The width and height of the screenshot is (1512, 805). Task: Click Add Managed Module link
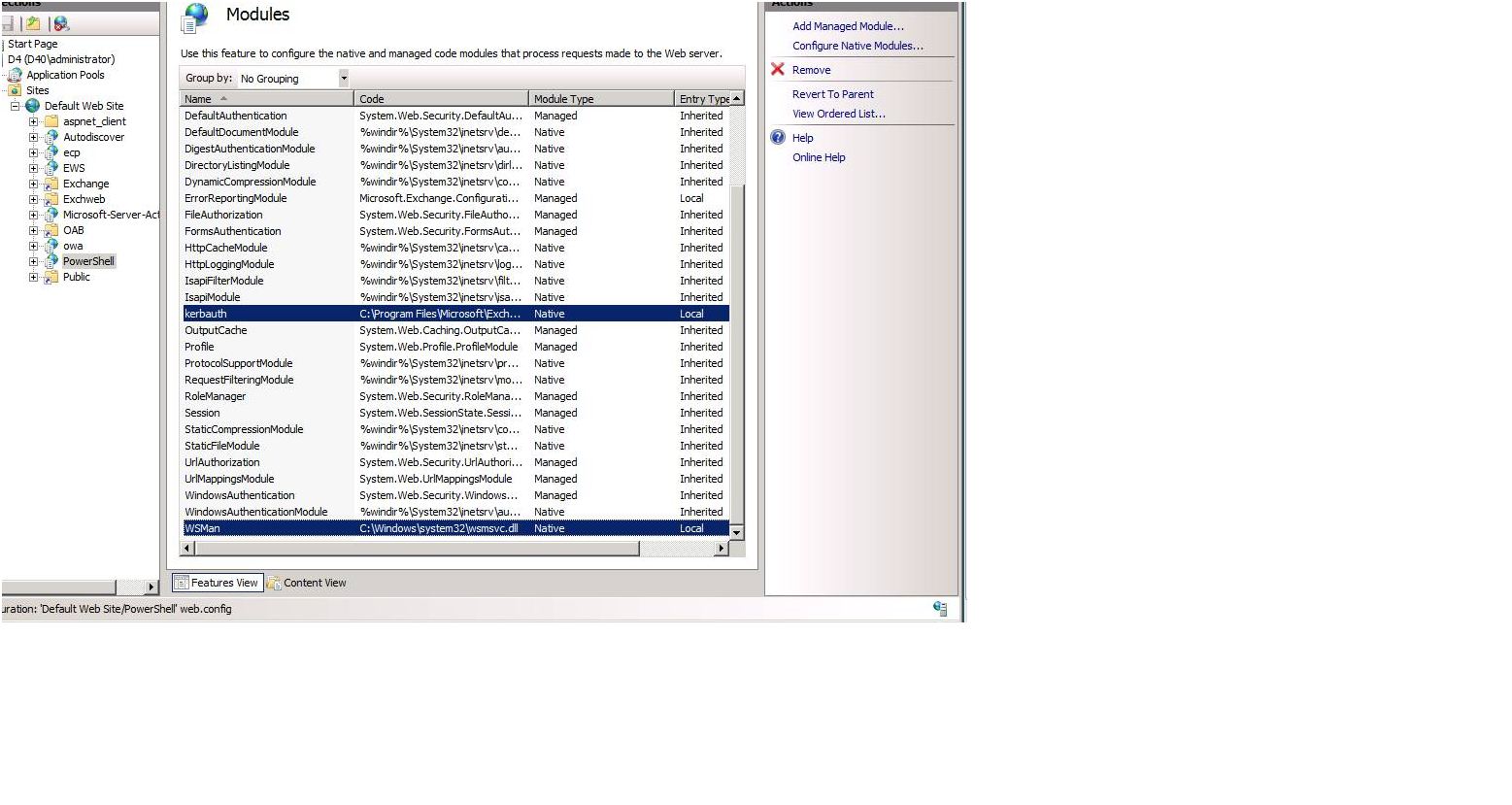coord(848,26)
